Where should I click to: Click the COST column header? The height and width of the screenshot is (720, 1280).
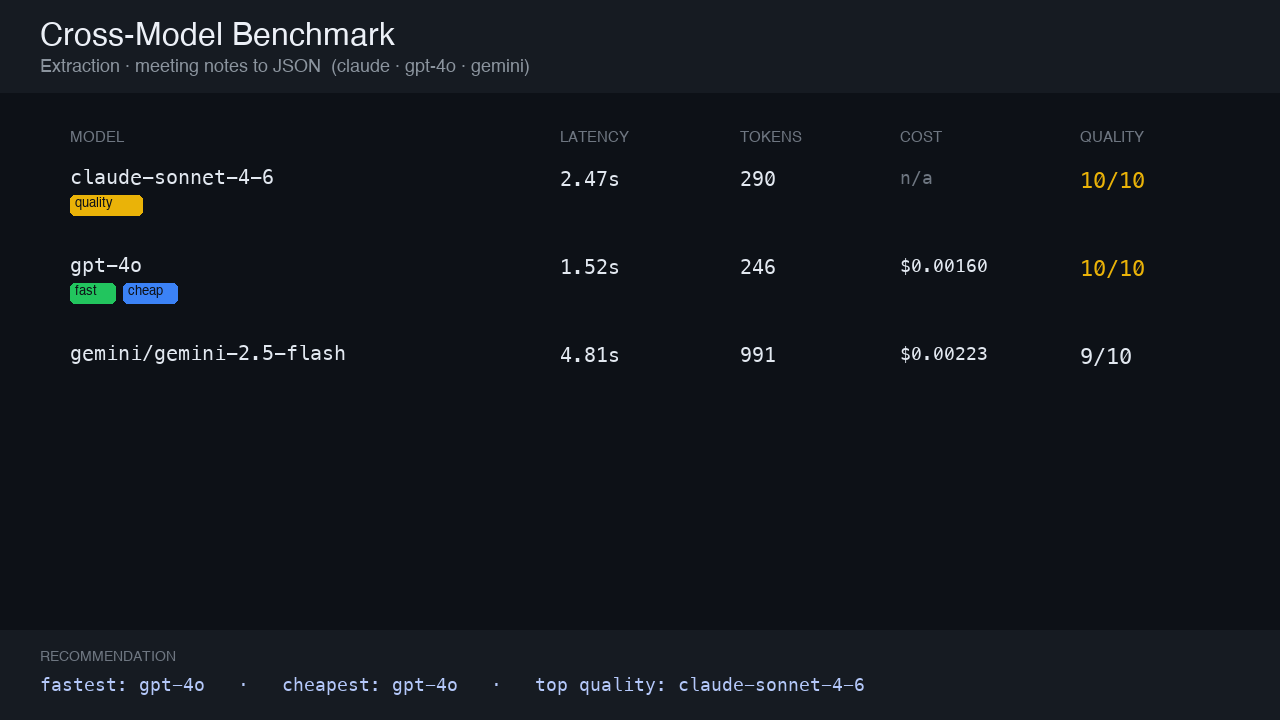(921, 137)
